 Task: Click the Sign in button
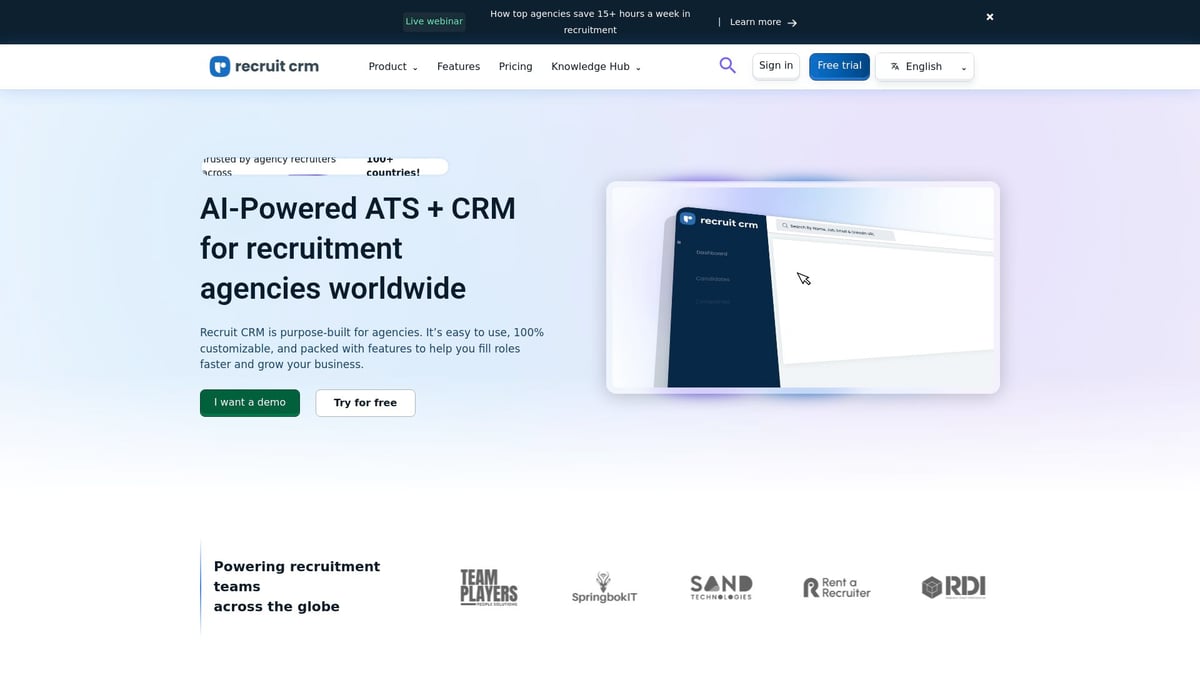point(775,64)
